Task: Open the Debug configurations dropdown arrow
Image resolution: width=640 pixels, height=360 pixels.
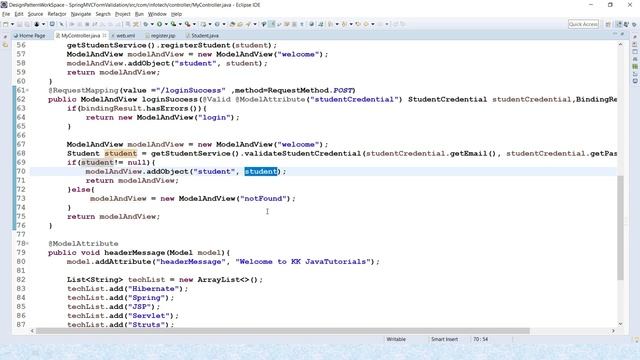Action: 152,24
